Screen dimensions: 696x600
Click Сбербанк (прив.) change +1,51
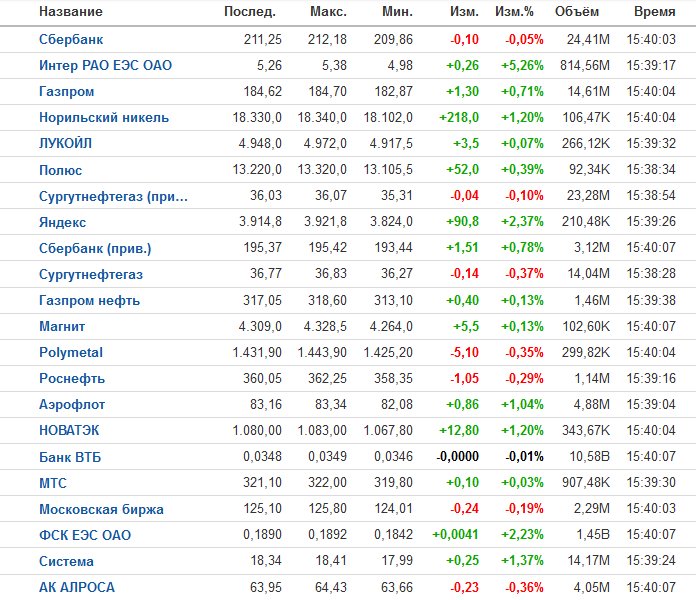(463, 248)
